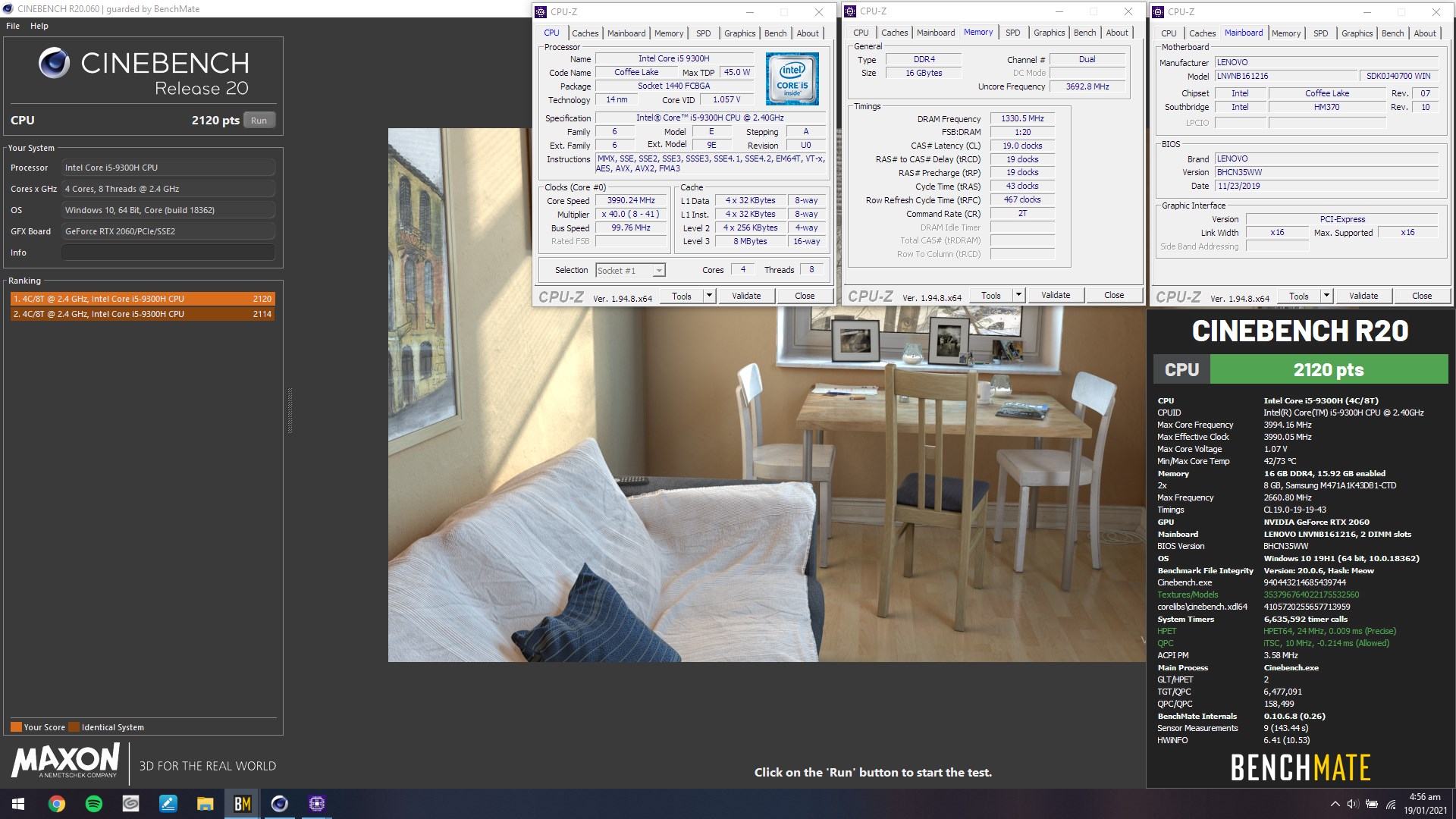The width and height of the screenshot is (1456, 819).
Task: Click Close button in second CPU-Z window
Action: tap(1114, 296)
